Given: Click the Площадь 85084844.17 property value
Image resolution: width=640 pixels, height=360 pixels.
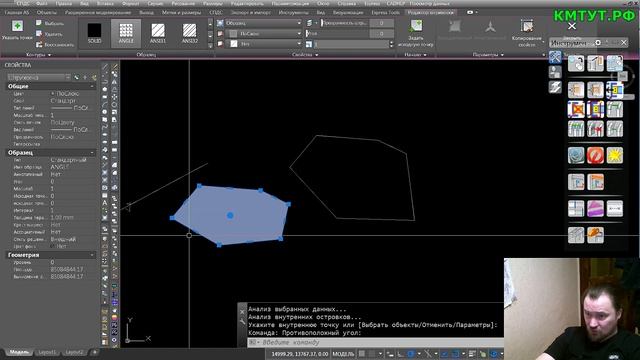Looking at the screenshot, I should click(x=67, y=269).
